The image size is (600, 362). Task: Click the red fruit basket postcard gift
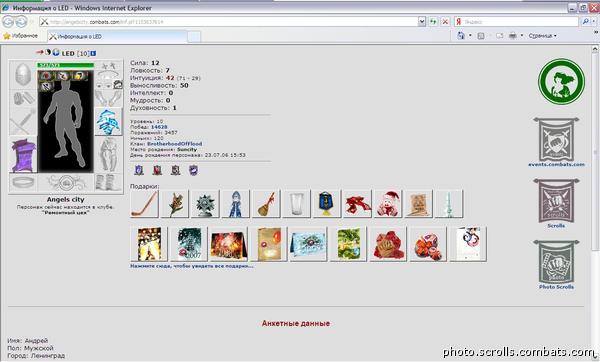(x=388, y=244)
